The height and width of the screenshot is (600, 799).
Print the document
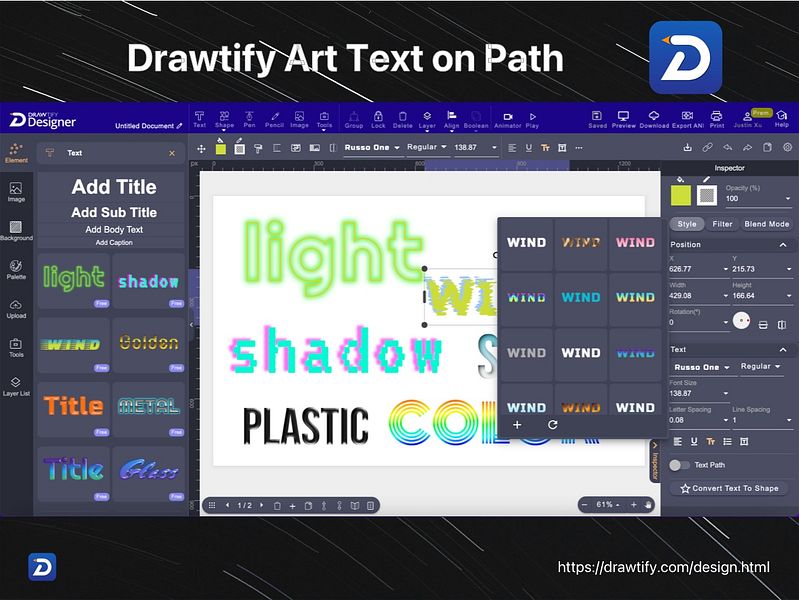click(x=716, y=120)
